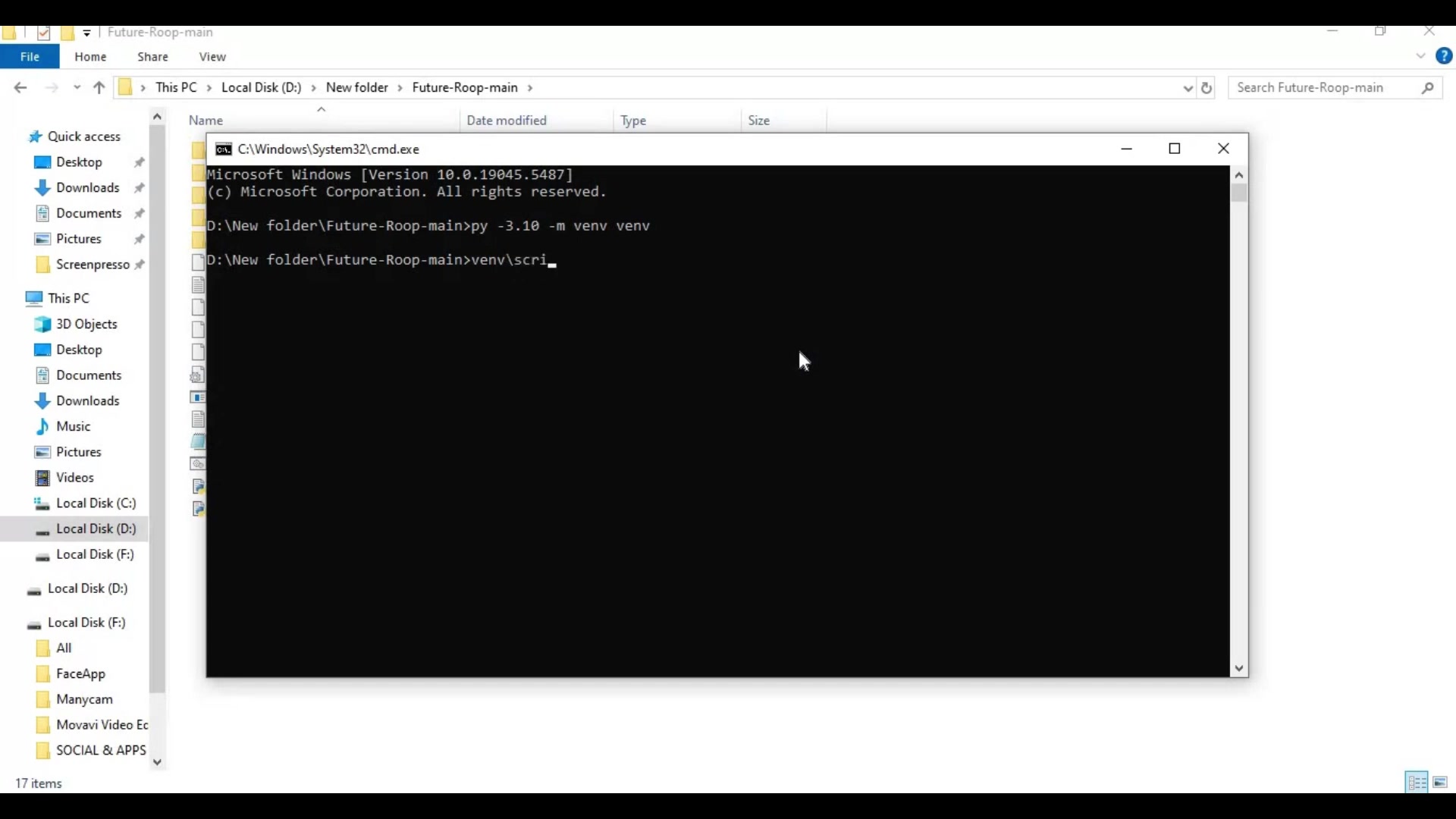Open pinned Pictures under Quick access

click(79, 240)
